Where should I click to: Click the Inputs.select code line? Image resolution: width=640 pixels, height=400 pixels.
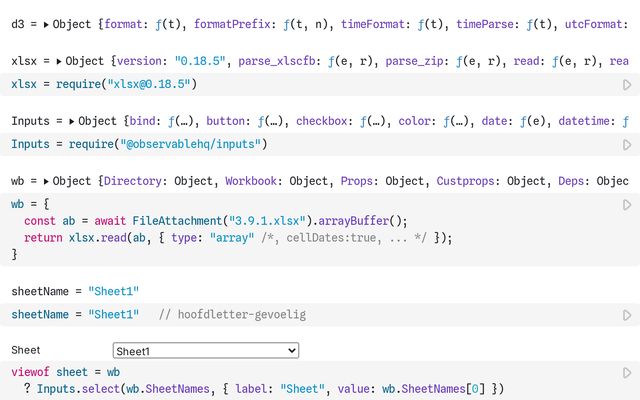[270, 388]
